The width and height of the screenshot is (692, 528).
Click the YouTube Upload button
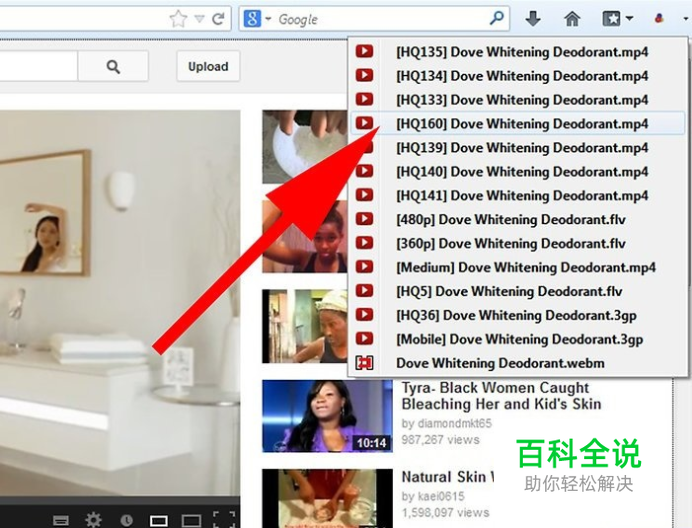208,66
